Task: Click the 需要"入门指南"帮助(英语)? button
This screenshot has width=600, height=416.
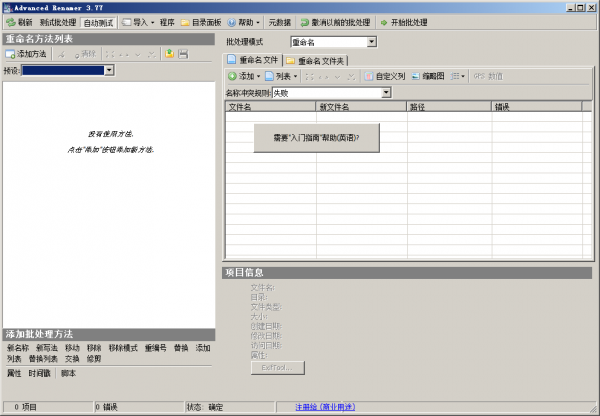Action: (x=316, y=138)
